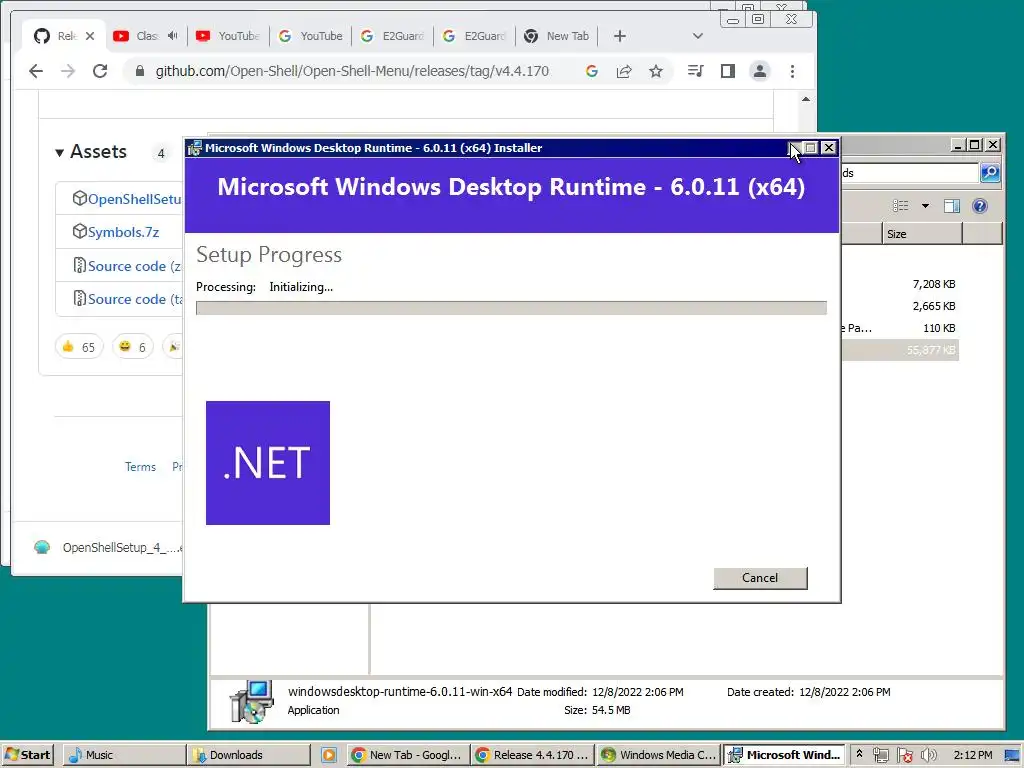Bookmark this page with the star icon
The height and width of the screenshot is (768, 1024).
(x=656, y=71)
